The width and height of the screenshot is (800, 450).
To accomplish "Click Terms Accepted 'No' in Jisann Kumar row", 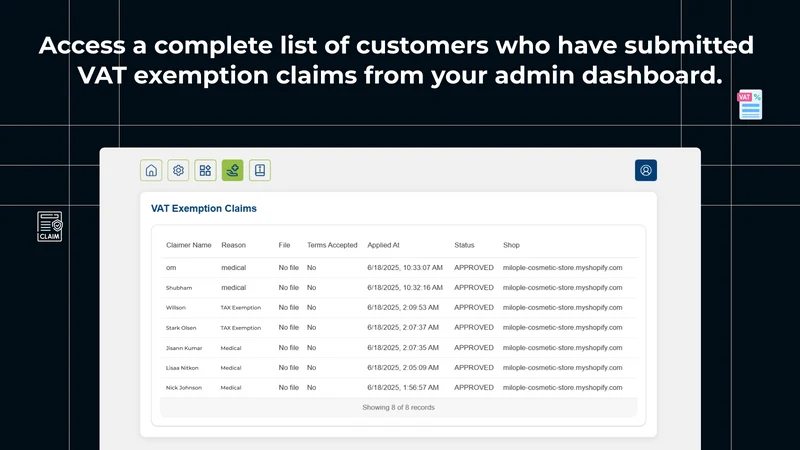I will [x=311, y=348].
